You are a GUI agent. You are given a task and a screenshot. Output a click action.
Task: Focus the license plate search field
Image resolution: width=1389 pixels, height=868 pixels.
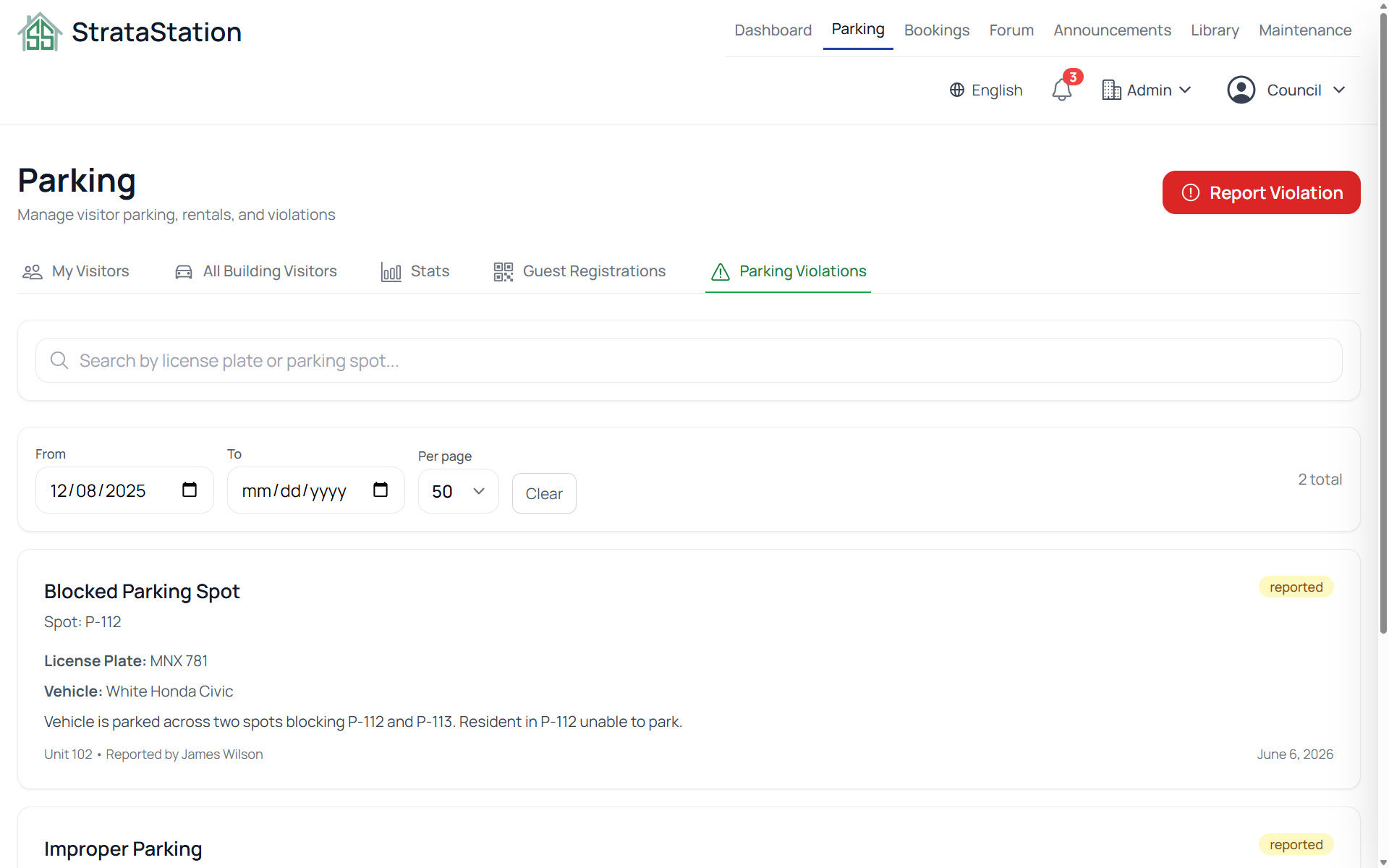[689, 360]
